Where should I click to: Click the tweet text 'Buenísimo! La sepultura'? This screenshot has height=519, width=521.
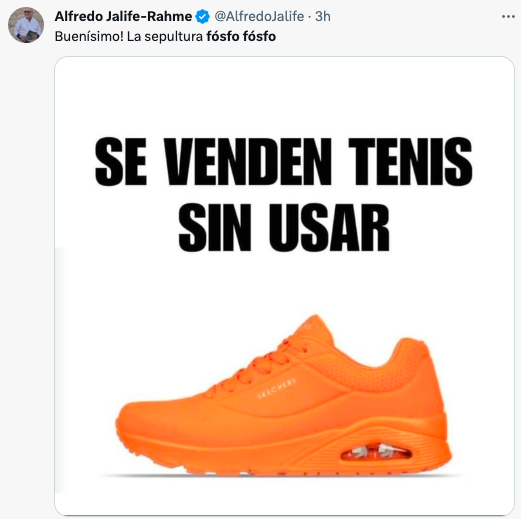pos(129,37)
